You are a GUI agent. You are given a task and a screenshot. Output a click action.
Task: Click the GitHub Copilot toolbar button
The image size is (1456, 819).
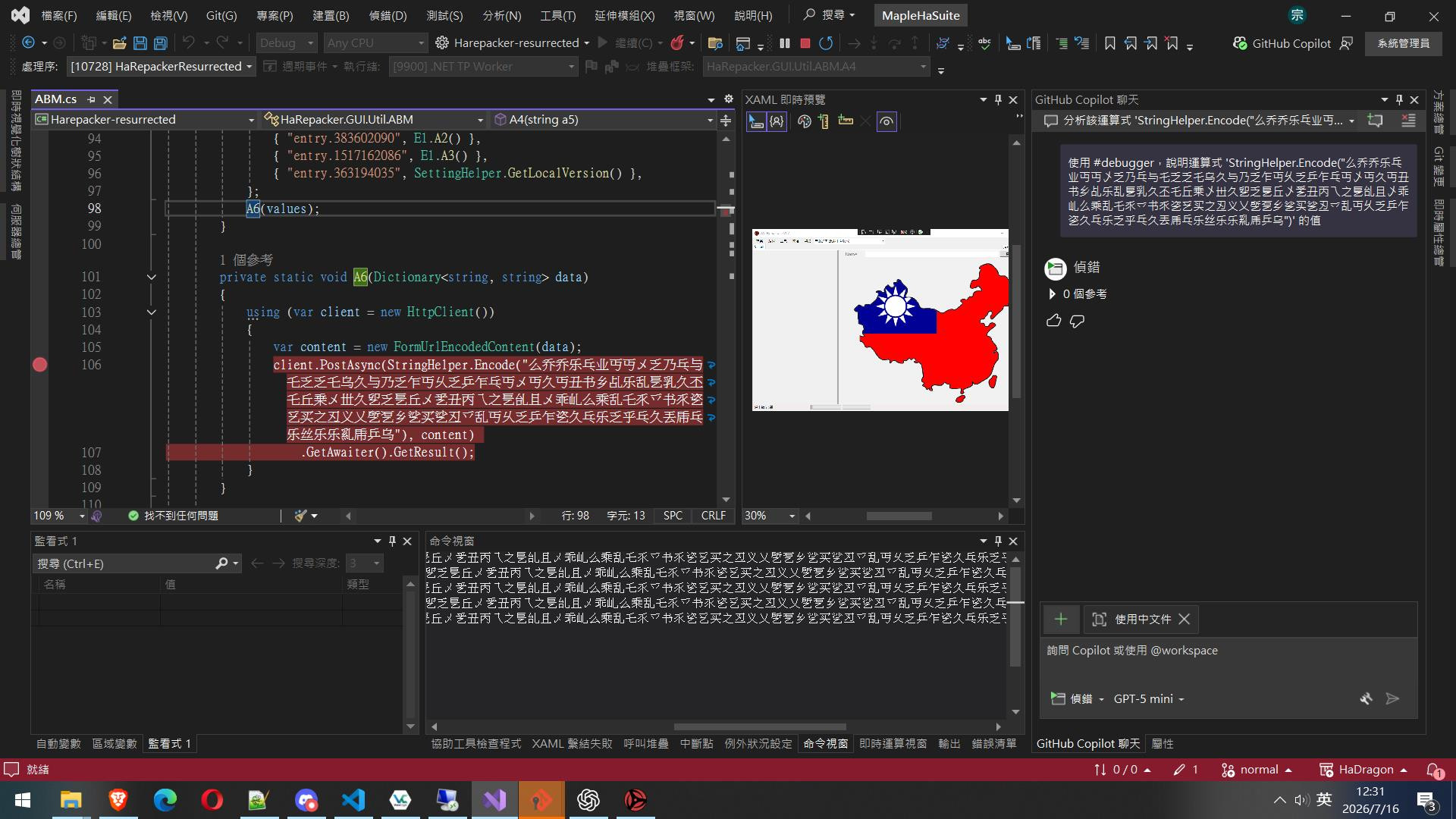pos(1282,43)
